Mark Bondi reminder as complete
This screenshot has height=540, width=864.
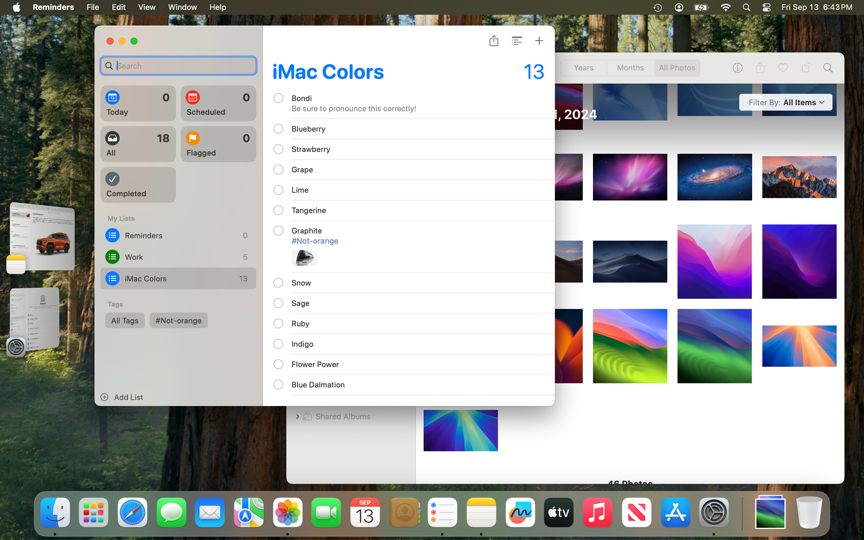click(278, 98)
